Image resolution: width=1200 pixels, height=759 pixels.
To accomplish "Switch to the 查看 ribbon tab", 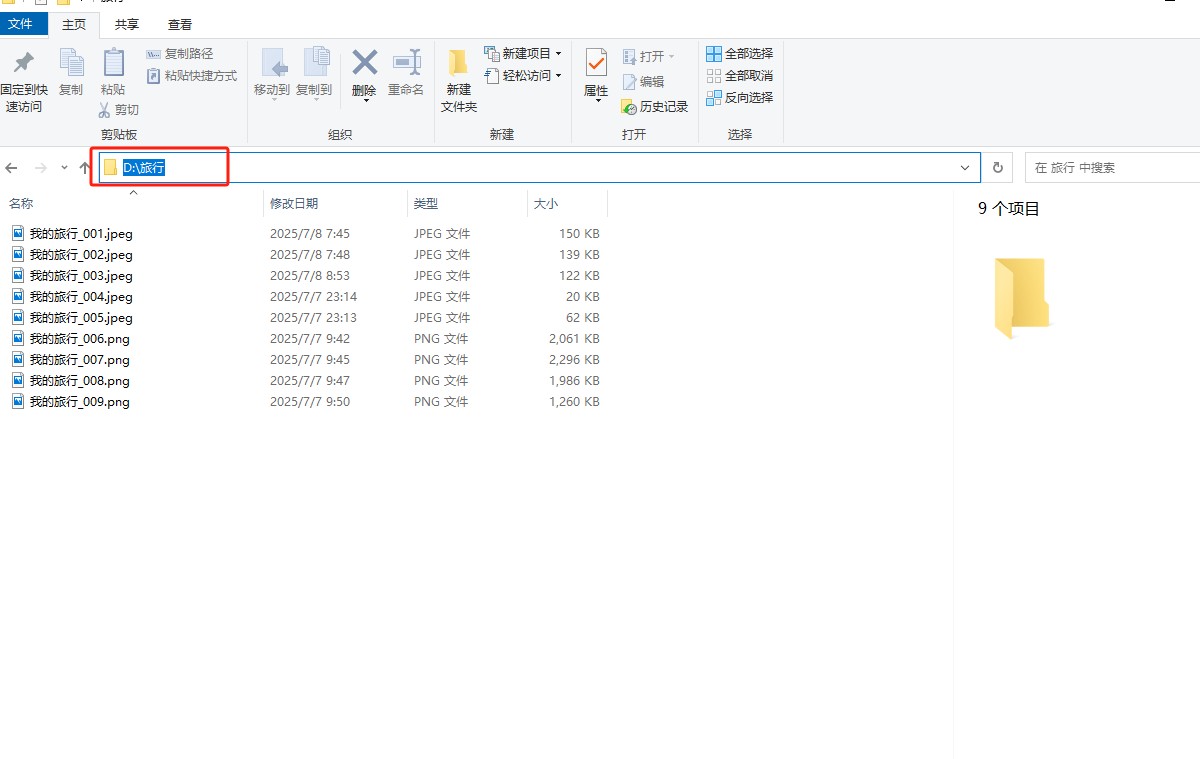I will 180,24.
